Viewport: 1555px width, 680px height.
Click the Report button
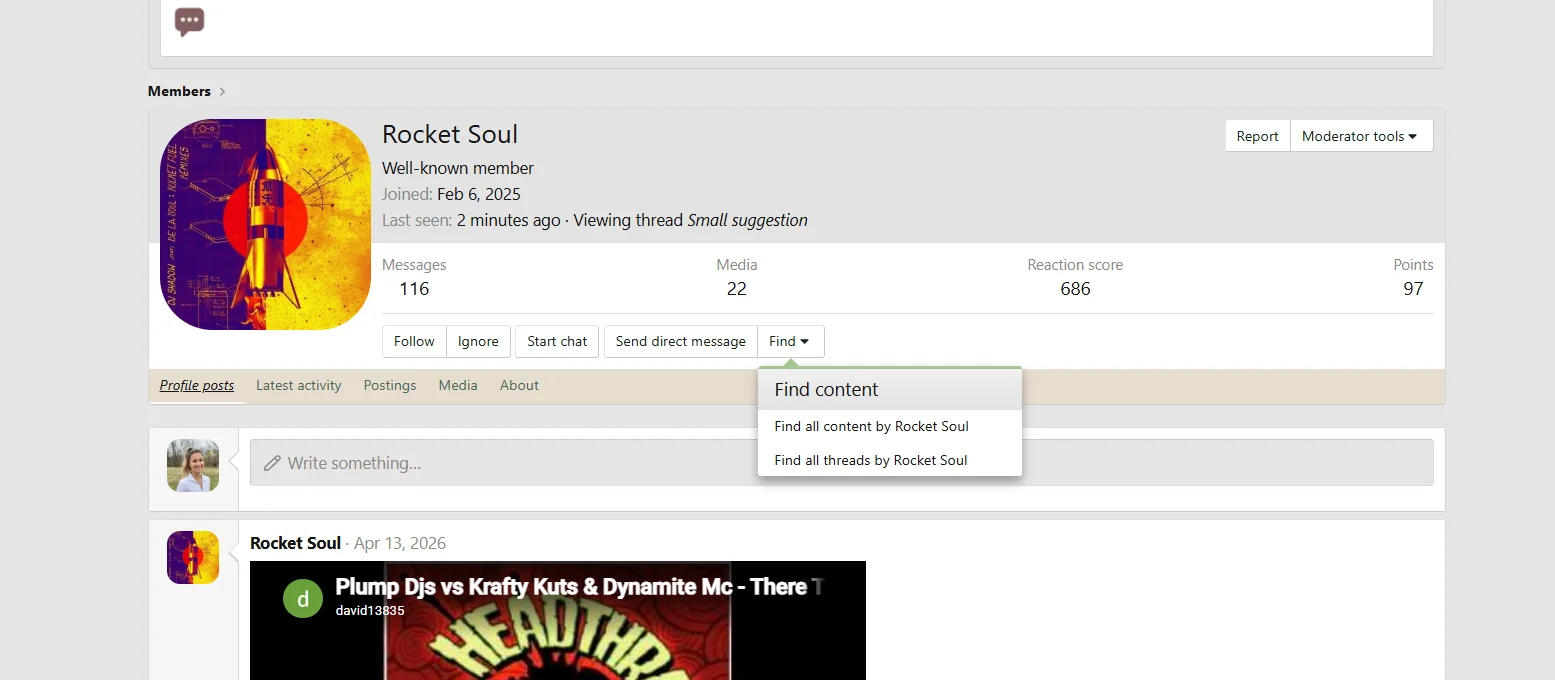click(x=1257, y=136)
